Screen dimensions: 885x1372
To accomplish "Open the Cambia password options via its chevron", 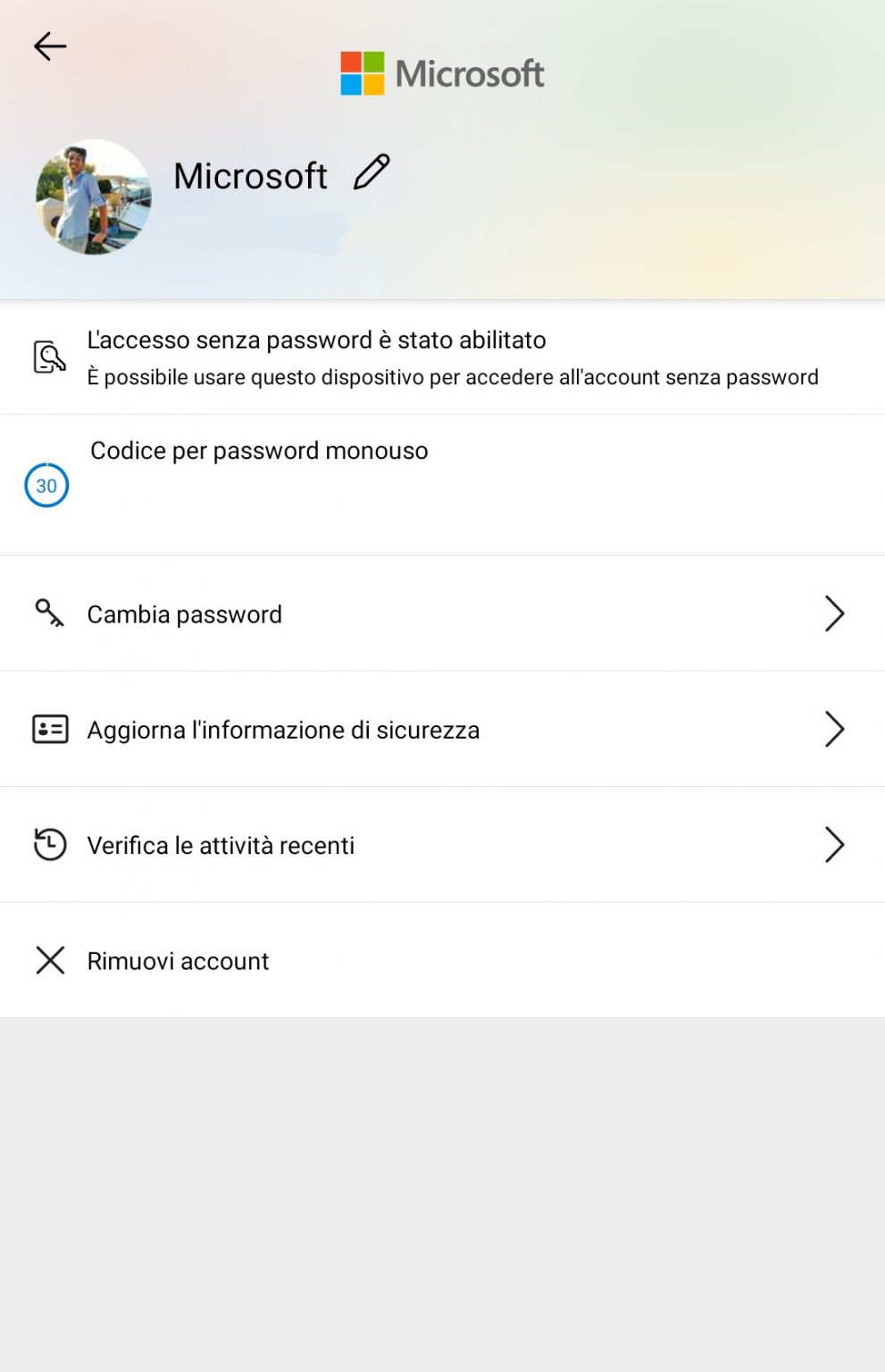I will tap(834, 614).
